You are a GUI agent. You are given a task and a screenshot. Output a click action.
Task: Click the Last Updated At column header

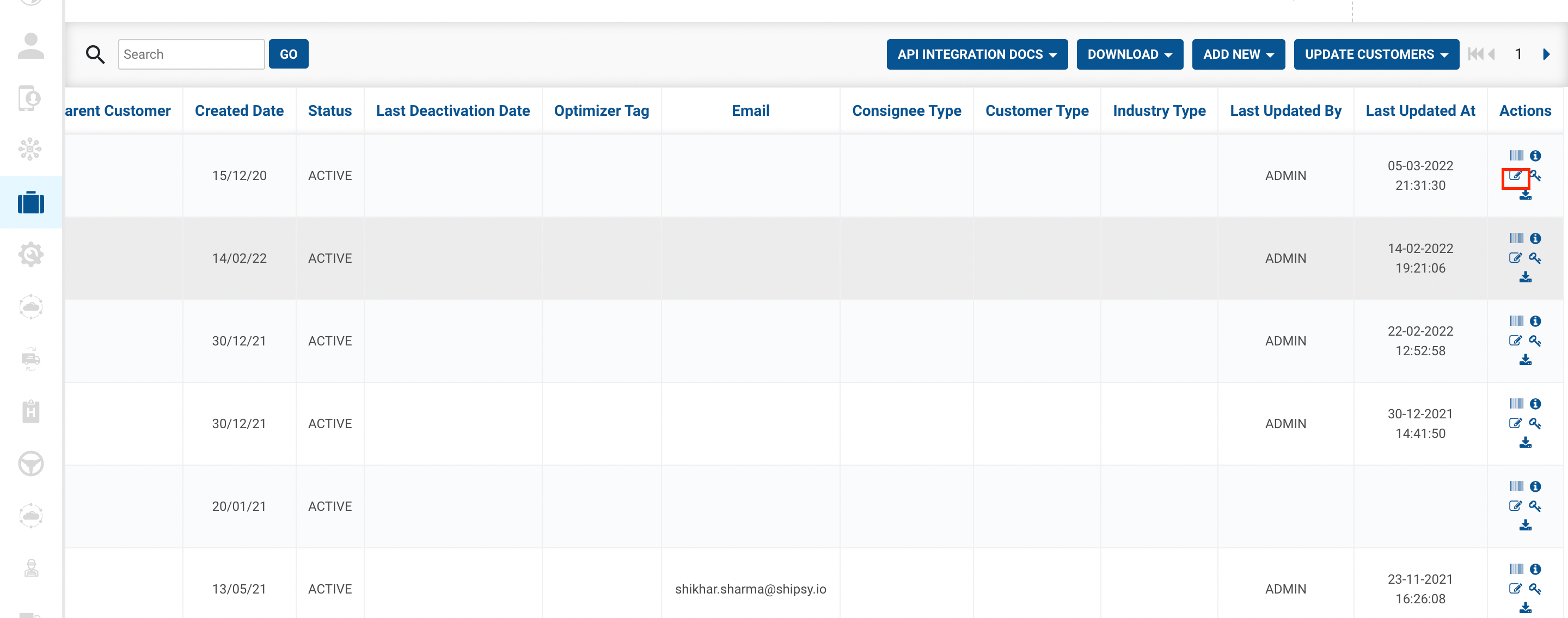tap(1419, 110)
